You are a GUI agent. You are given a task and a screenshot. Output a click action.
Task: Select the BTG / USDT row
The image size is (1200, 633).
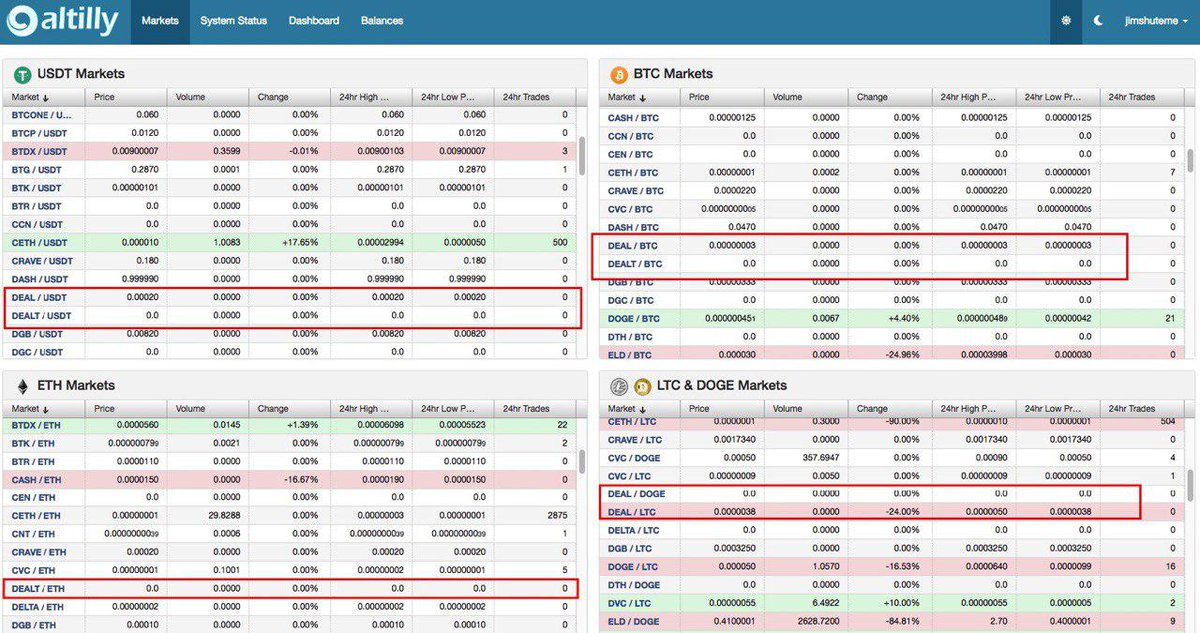tap(290, 169)
